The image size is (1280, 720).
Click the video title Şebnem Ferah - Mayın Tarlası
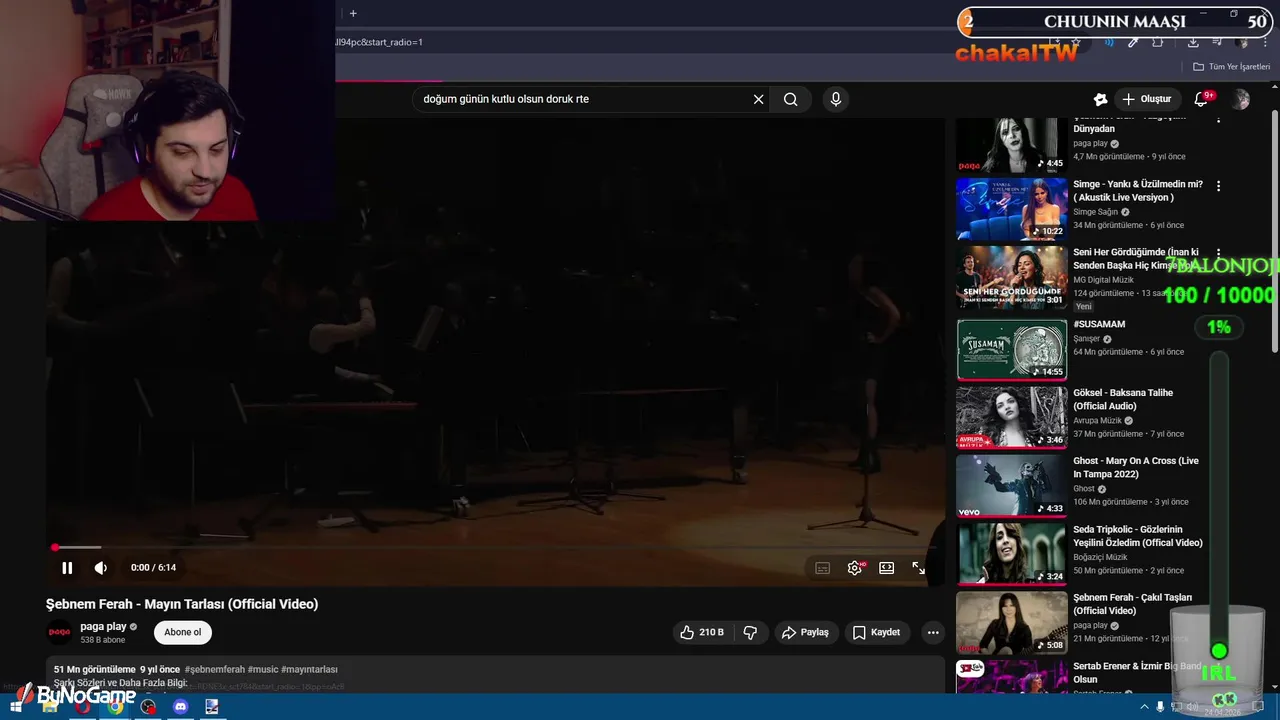pos(182,604)
